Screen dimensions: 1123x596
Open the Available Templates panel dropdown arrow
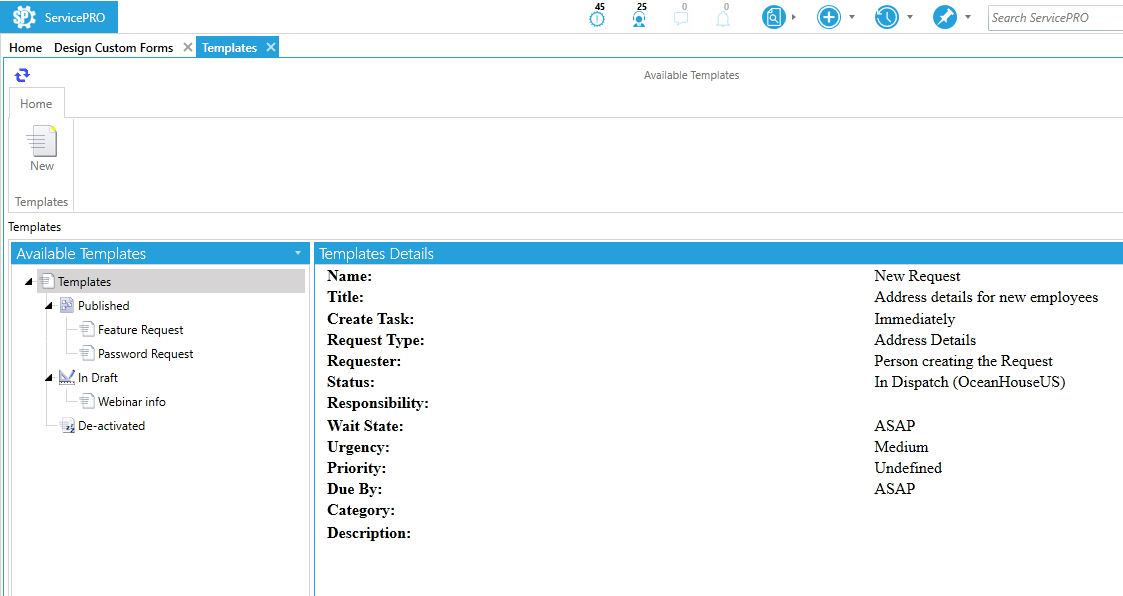(x=298, y=253)
